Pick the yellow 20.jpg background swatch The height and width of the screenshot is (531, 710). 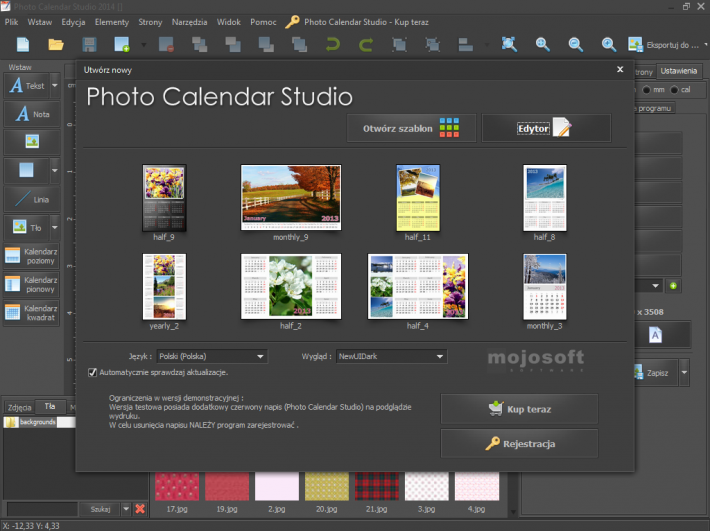pos(326,487)
